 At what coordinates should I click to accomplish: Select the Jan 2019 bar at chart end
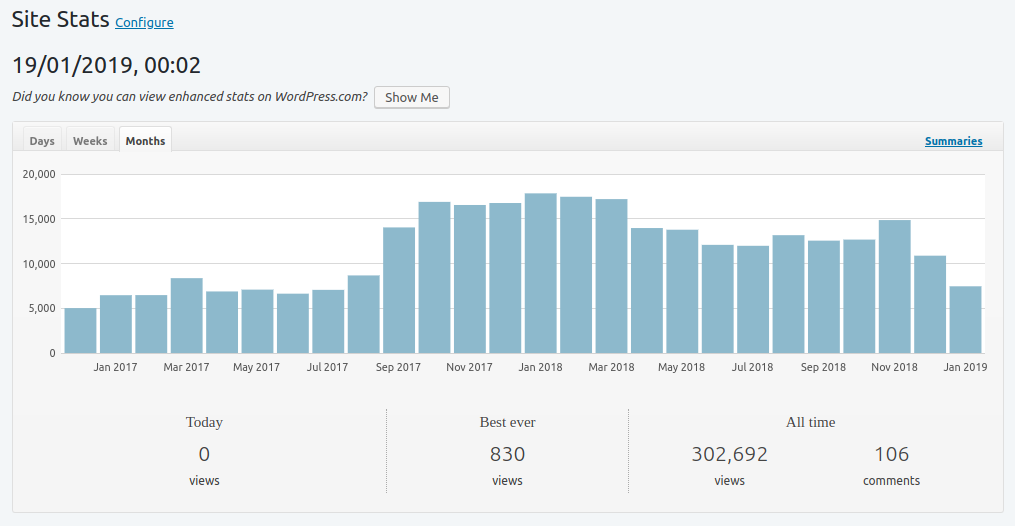(965, 320)
